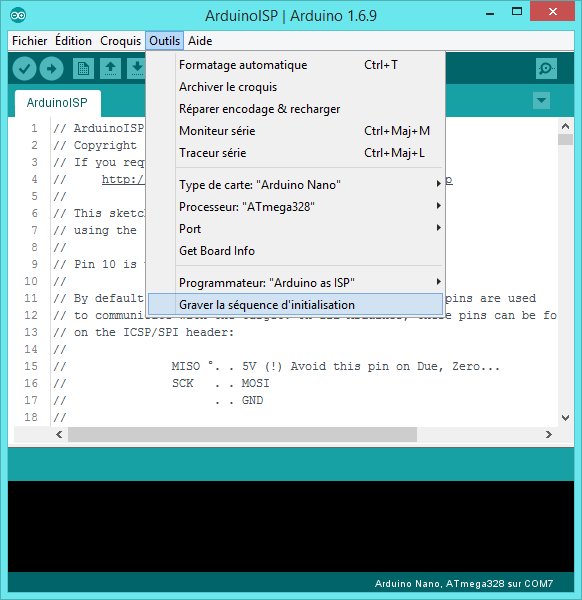Click the Arduino logo in title bar
The image size is (582, 600).
pyautogui.click(x=18, y=15)
